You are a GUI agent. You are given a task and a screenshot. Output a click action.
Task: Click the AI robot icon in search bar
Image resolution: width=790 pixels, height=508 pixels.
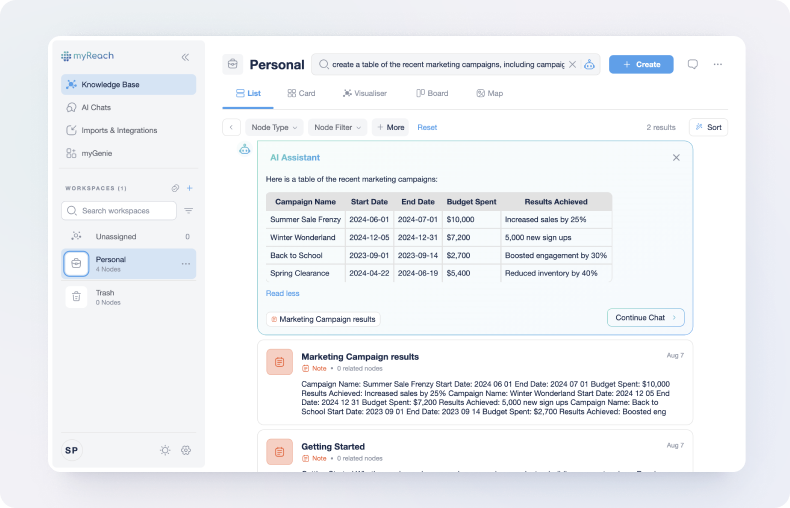[590, 64]
